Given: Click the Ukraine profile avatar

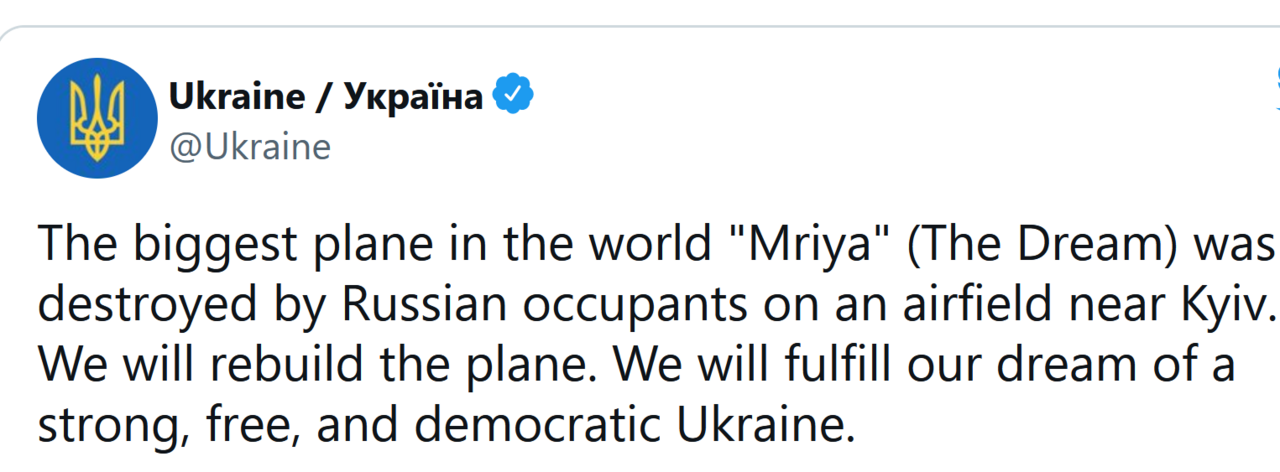Looking at the screenshot, I should click(x=97, y=119).
